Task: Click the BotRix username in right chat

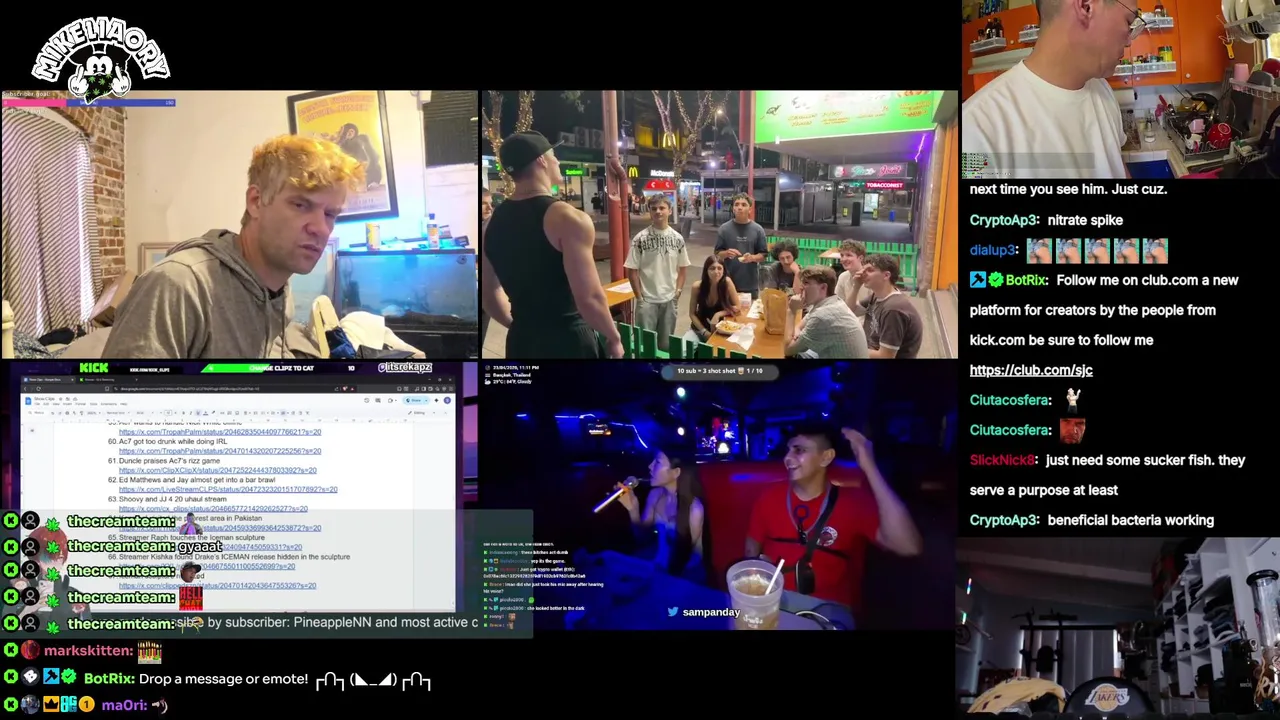Action: pos(1026,280)
